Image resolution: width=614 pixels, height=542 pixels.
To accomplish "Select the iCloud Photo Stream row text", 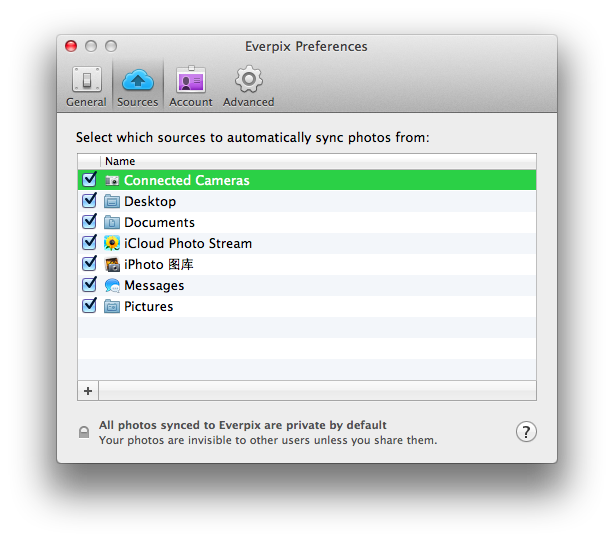I will pos(188,243).
